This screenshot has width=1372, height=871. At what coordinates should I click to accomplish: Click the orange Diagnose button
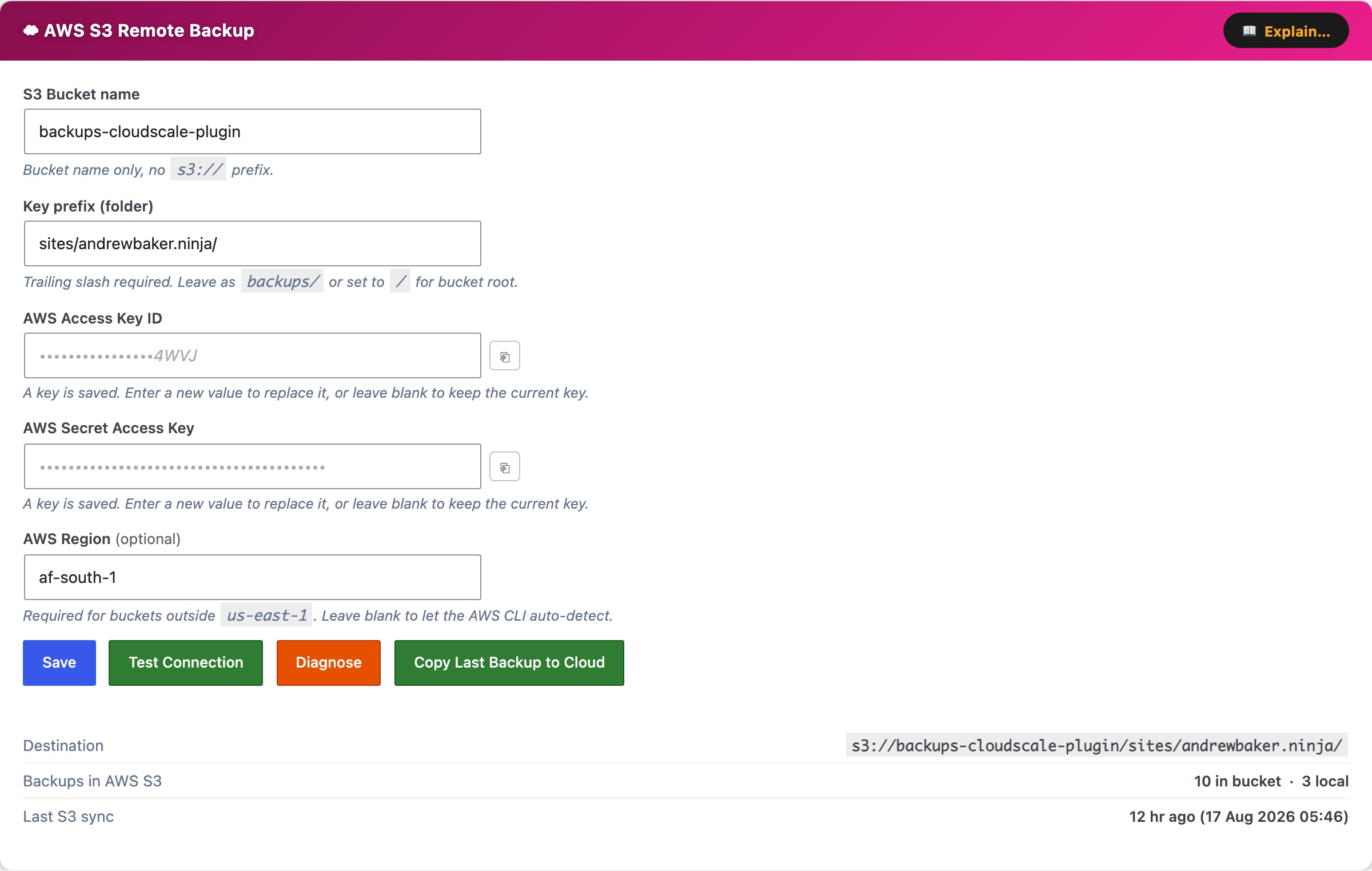click(329, 662)
